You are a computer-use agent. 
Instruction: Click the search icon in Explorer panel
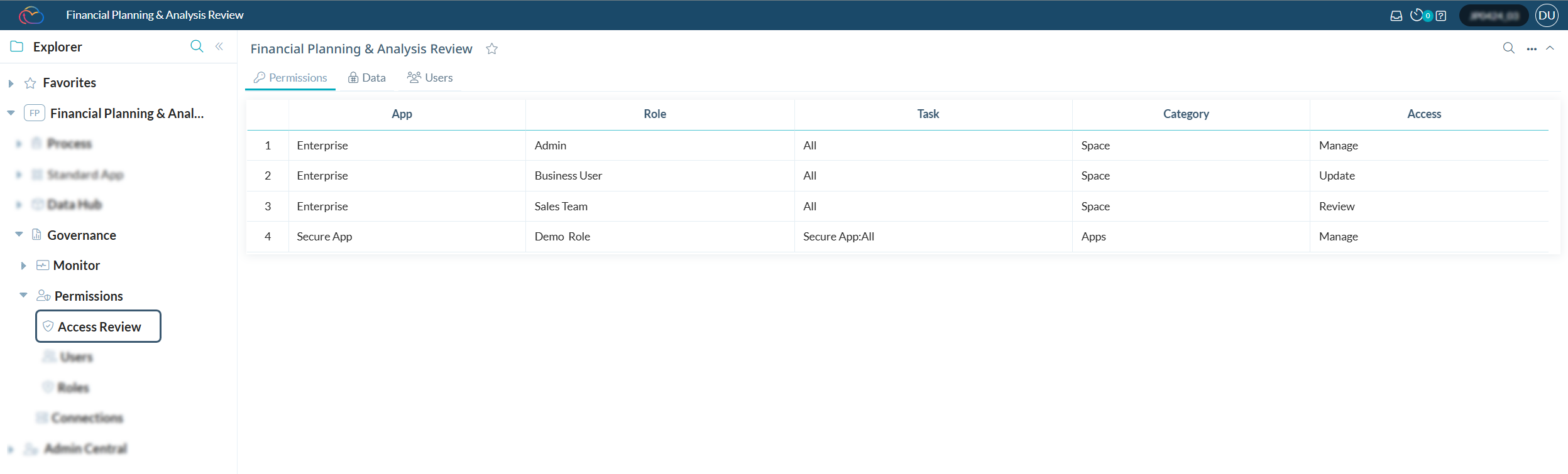tap(197, 46)
